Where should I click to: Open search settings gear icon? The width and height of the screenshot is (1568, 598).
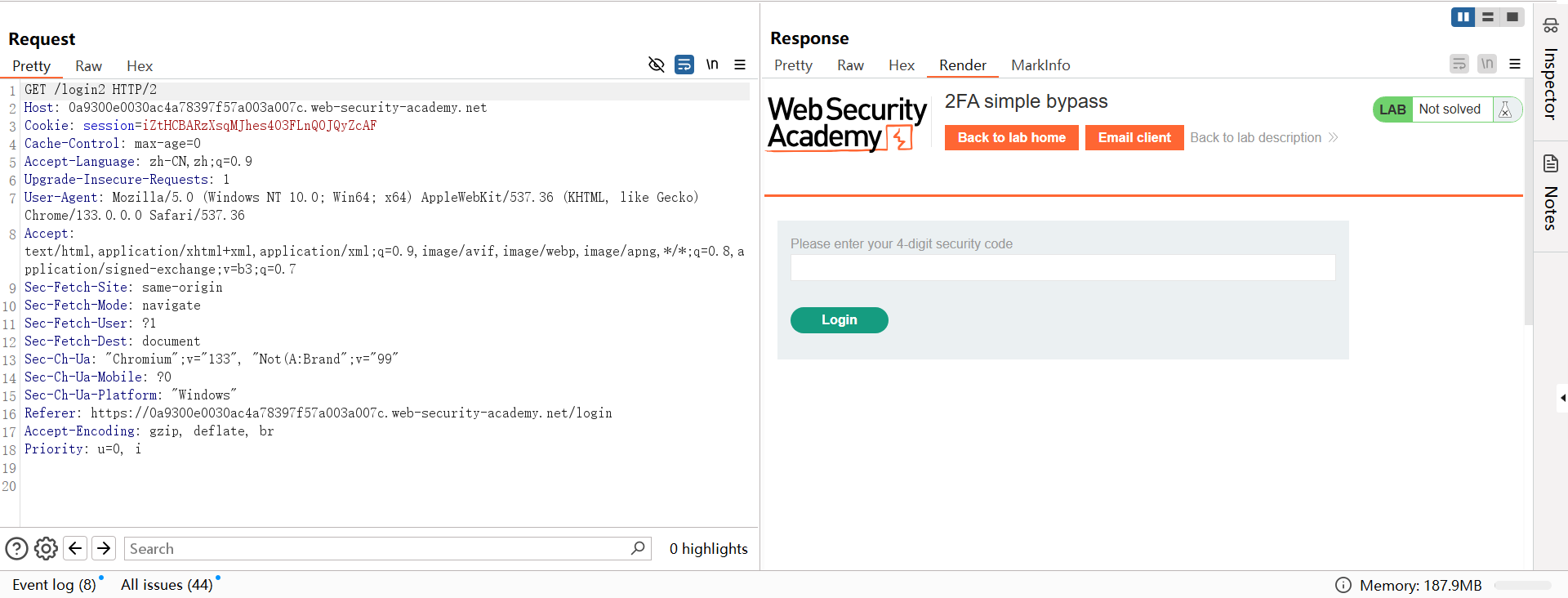[46, 548]
